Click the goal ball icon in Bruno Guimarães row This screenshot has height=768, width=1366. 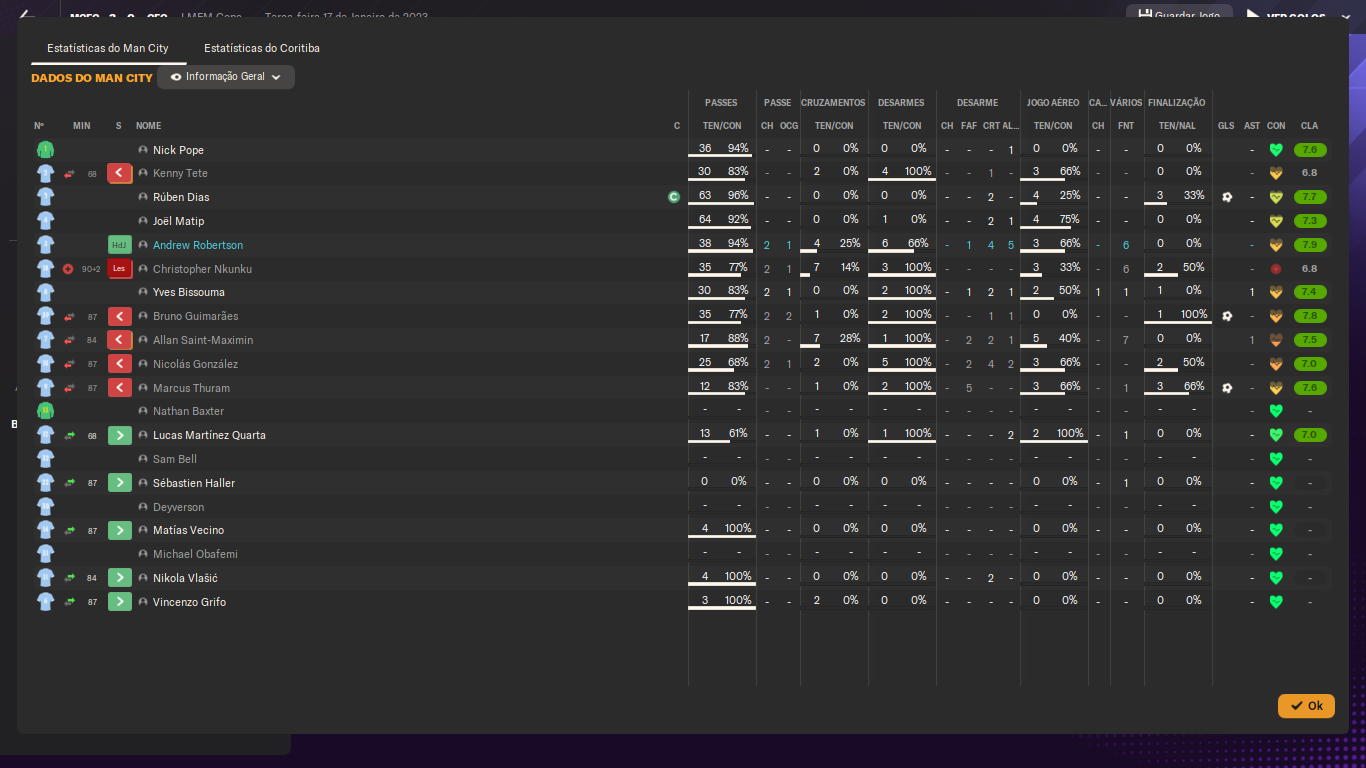(1227, 316)
